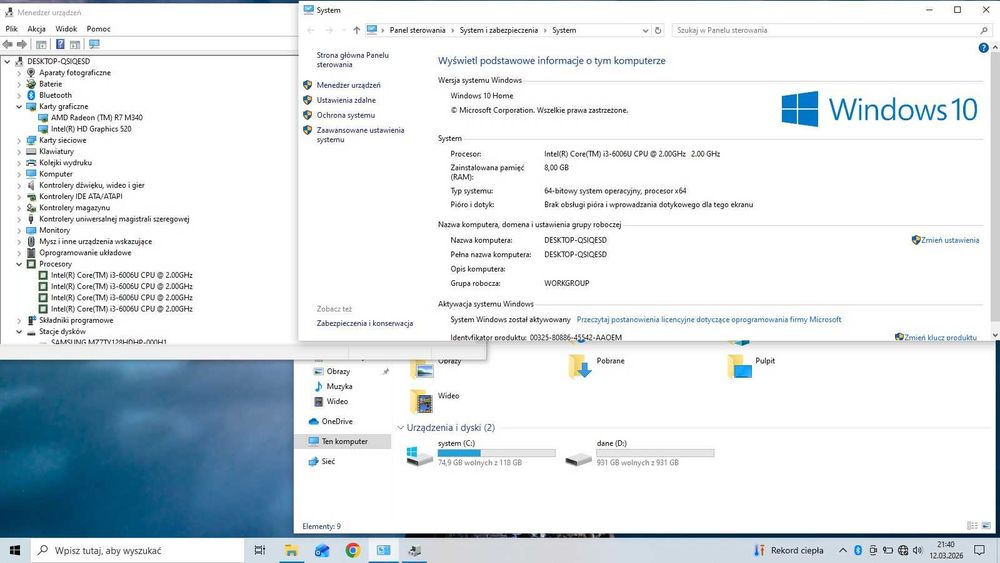The image size is (1000, 563).
Task: Select Kontrolery IDE ATA/ATAPI entry
Action: click(x=80, y=196)
